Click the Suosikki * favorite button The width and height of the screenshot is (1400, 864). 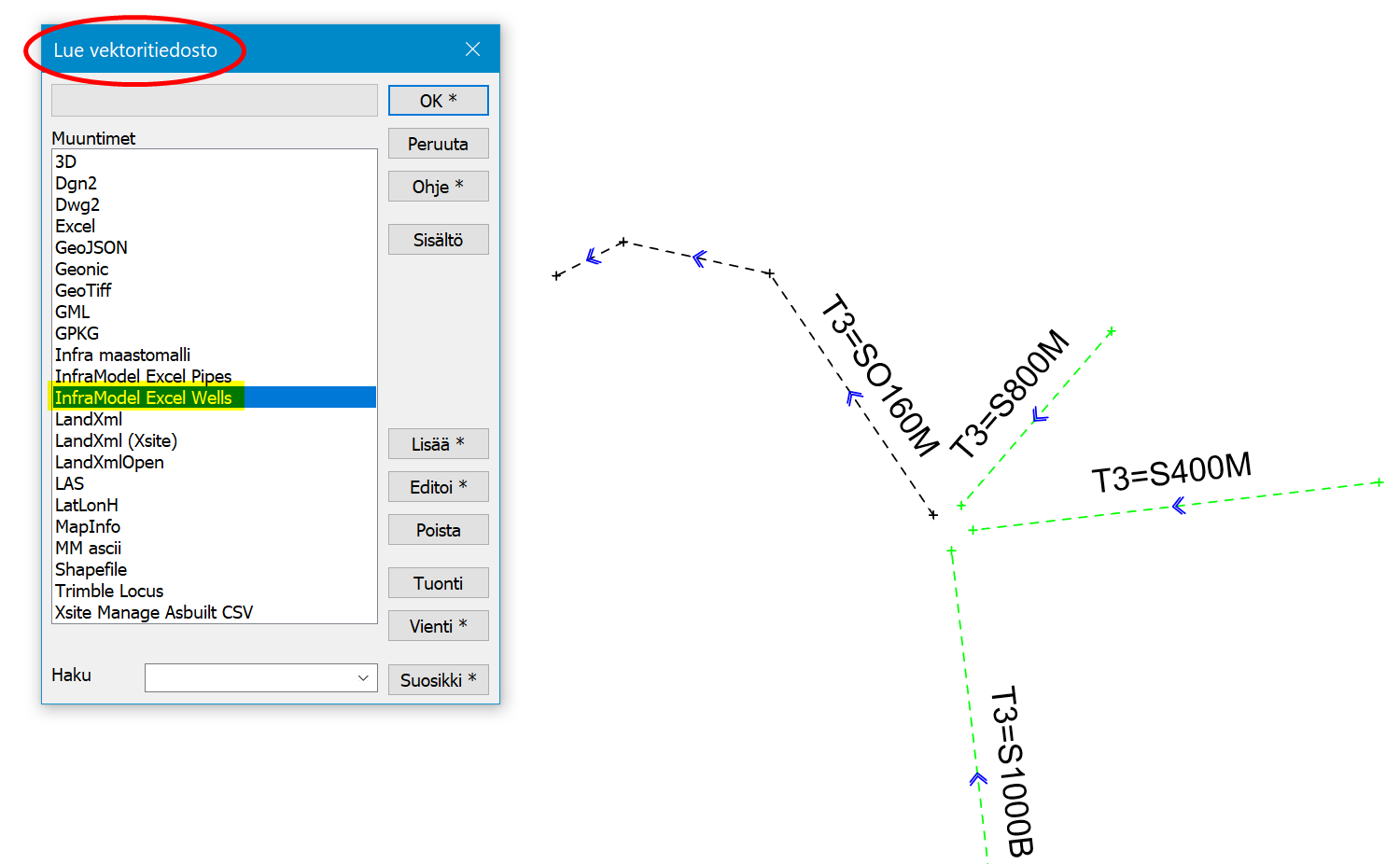click(438, 680)
